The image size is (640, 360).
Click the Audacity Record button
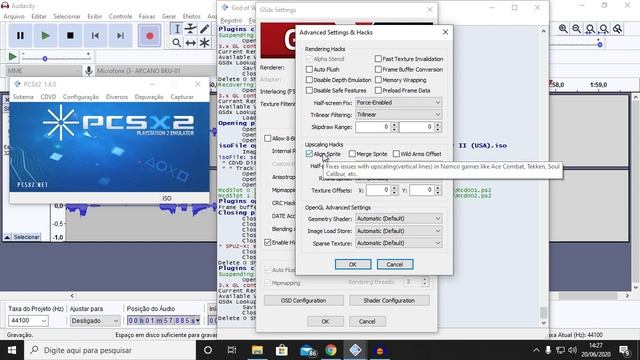[149, 36]
